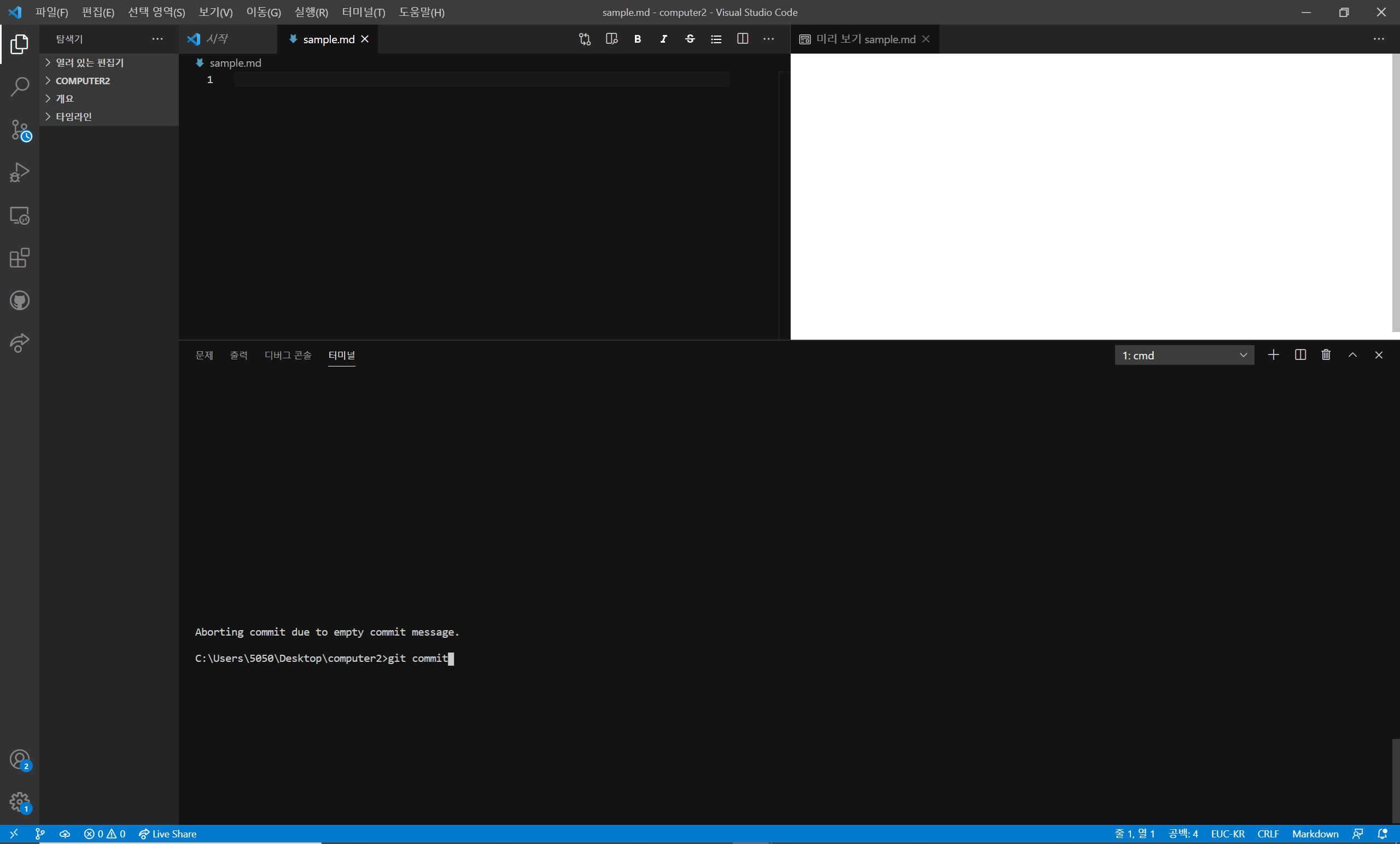Image resolution: width=1400 pixels, height=844 pixels.
Task: Toggle italic formatting in editor toolbar
Action: 664,39
